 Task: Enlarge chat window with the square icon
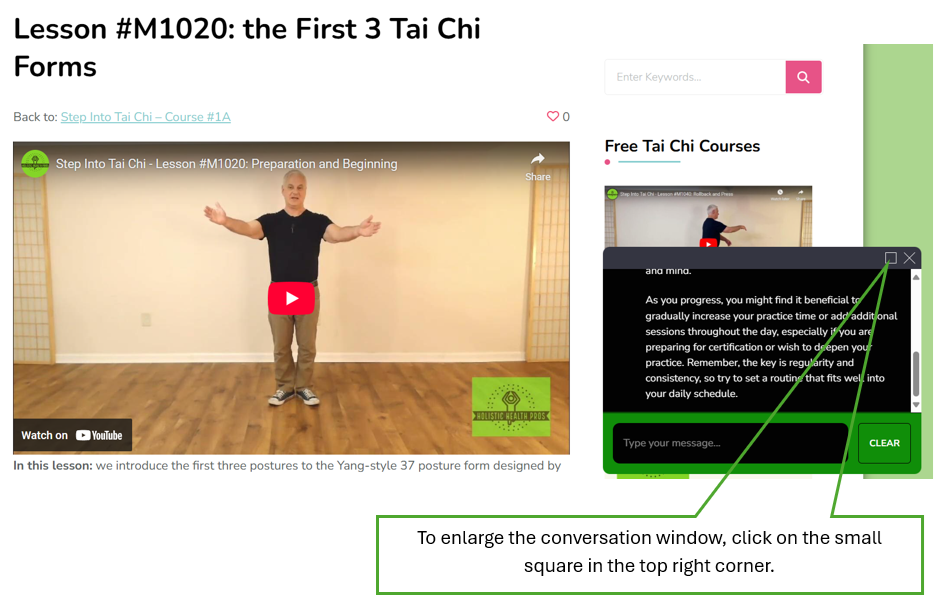pos(890,258)
